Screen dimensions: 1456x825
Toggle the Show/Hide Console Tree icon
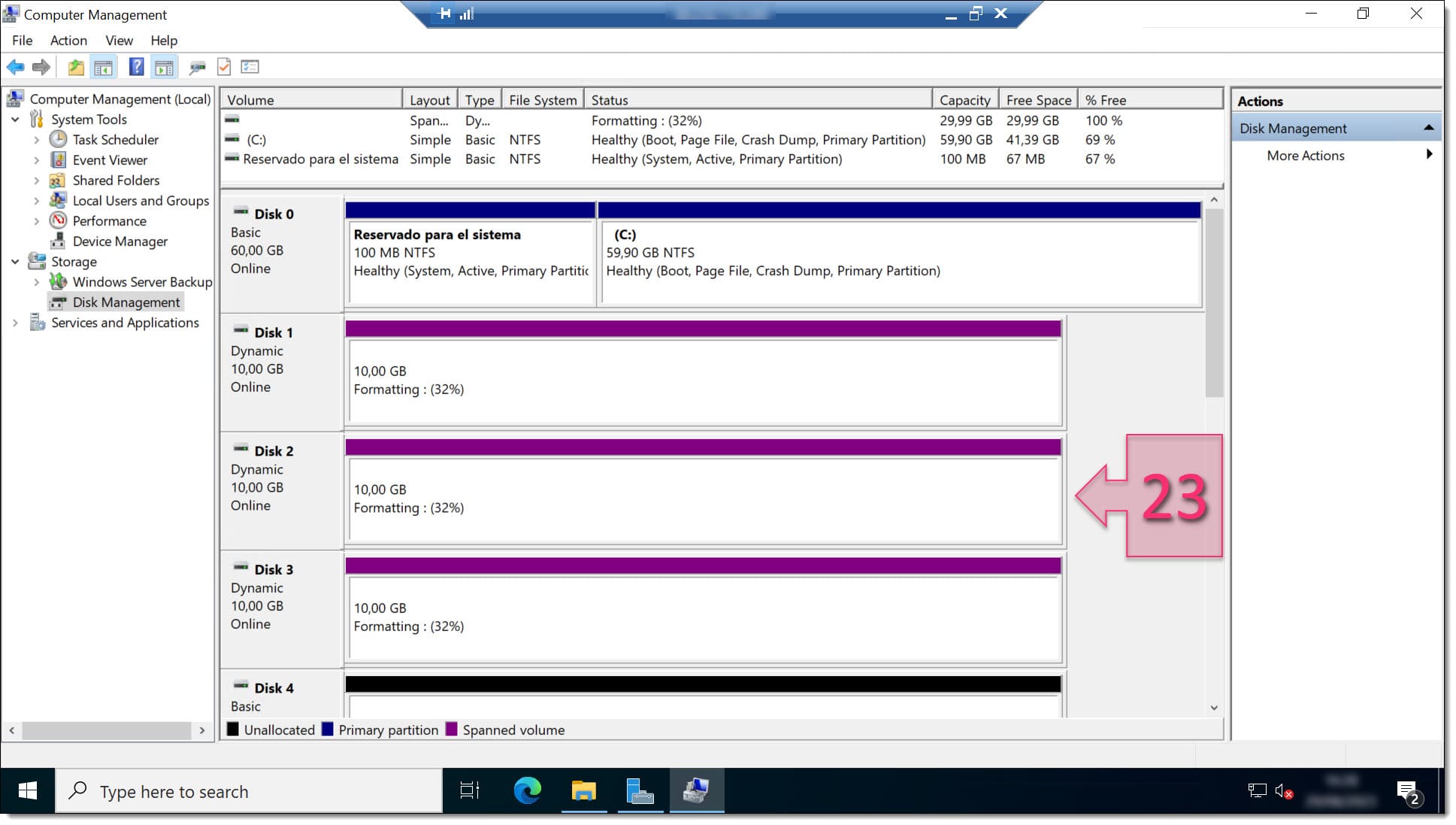(103, 67)
